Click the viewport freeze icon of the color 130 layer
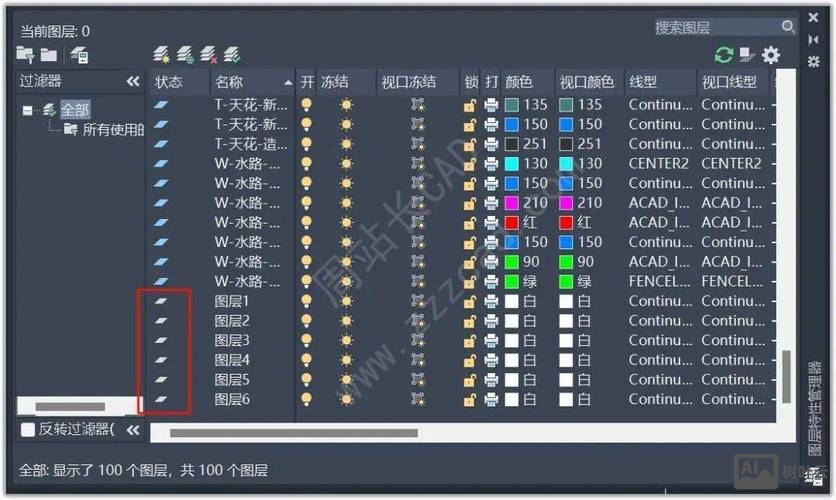Image resolution: width=836 pixels, height=500 pixels. click(418, 164)
